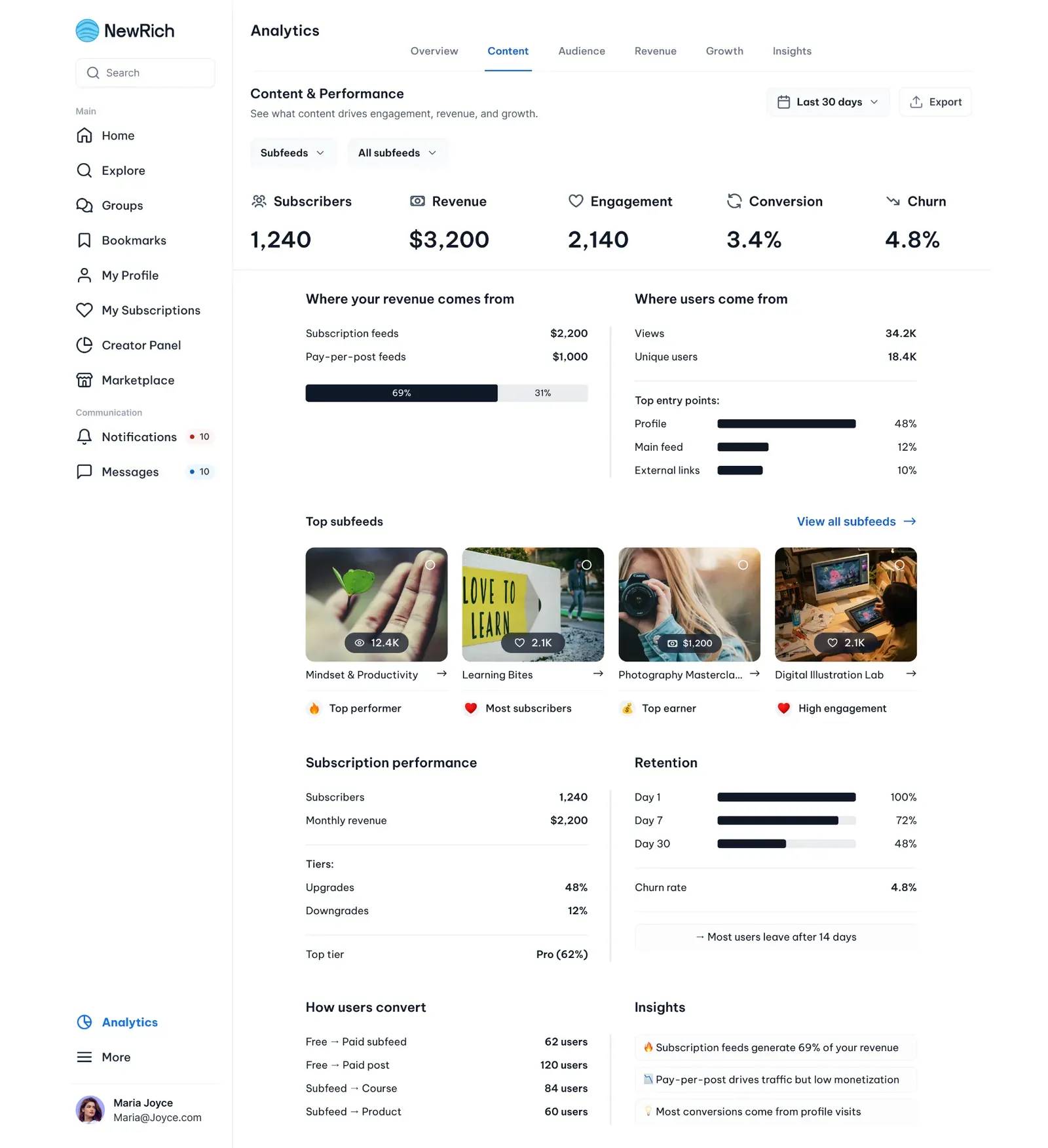Open the Creator Panel link
The height and width of the screenshot is (1148, 1048).
[x=141, y=345]
